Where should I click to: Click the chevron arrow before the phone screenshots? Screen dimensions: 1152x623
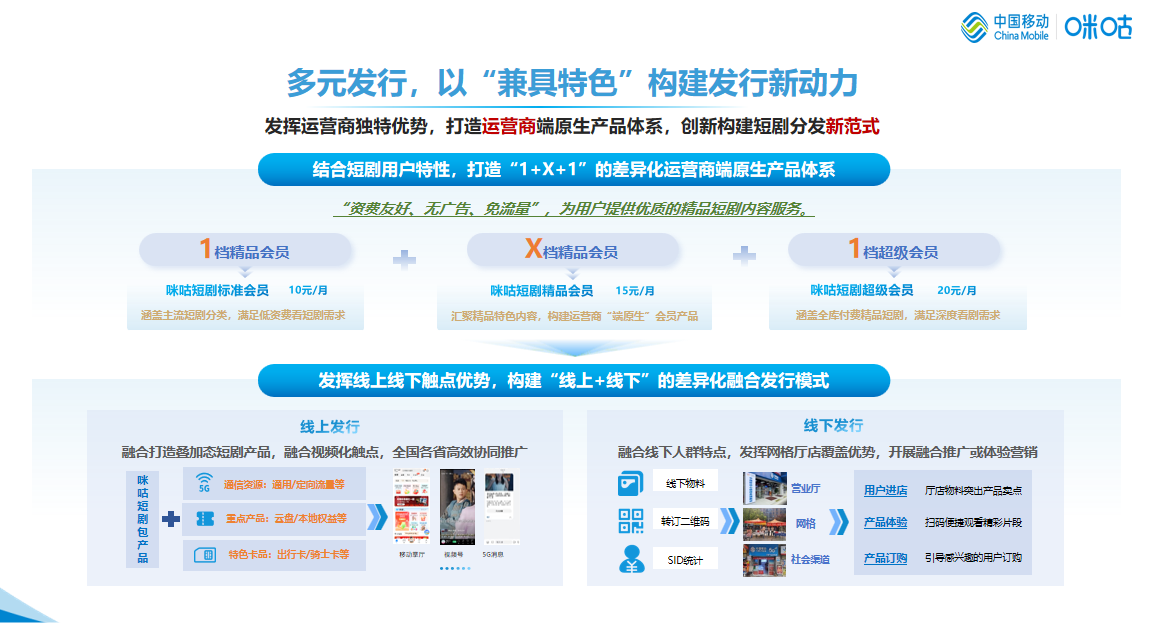pos(377,516)
